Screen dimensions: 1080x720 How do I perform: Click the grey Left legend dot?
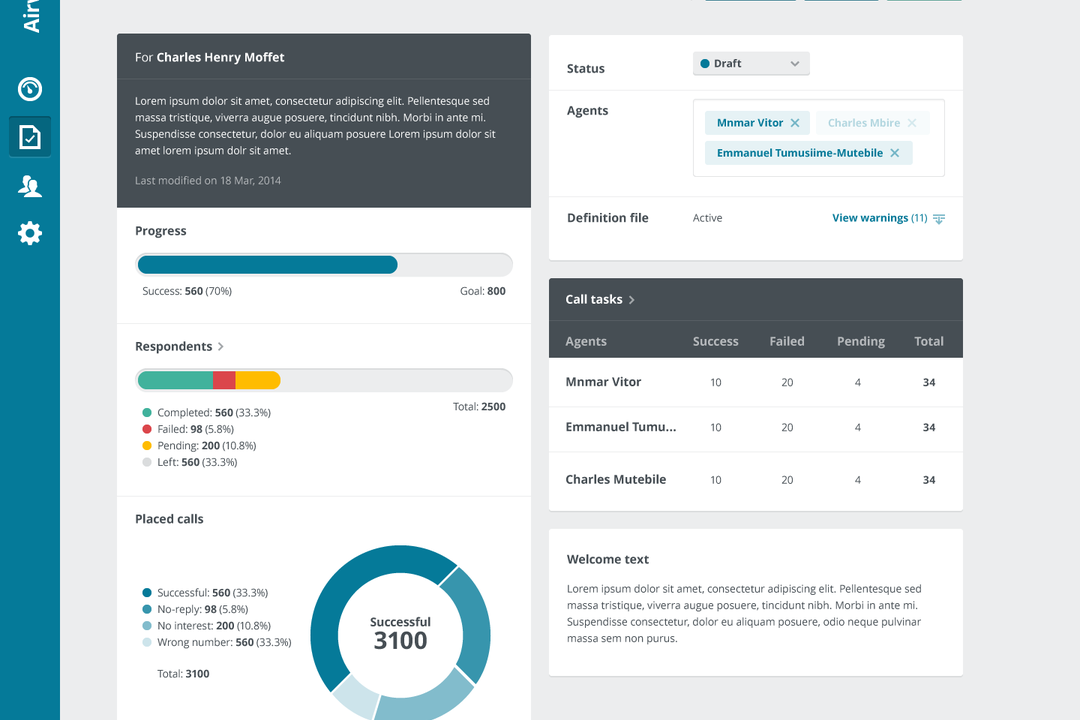(147, 462)
